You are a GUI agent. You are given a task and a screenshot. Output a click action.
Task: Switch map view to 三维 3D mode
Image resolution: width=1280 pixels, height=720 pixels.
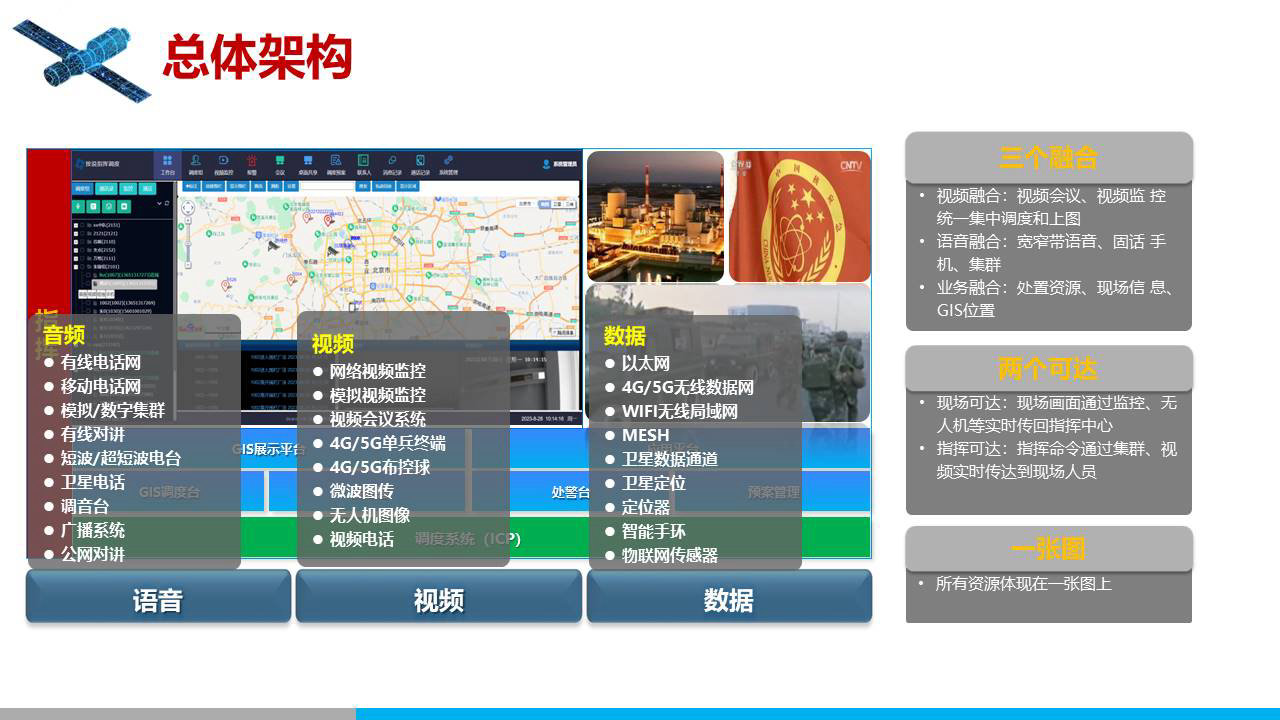(x=572, y=204)
